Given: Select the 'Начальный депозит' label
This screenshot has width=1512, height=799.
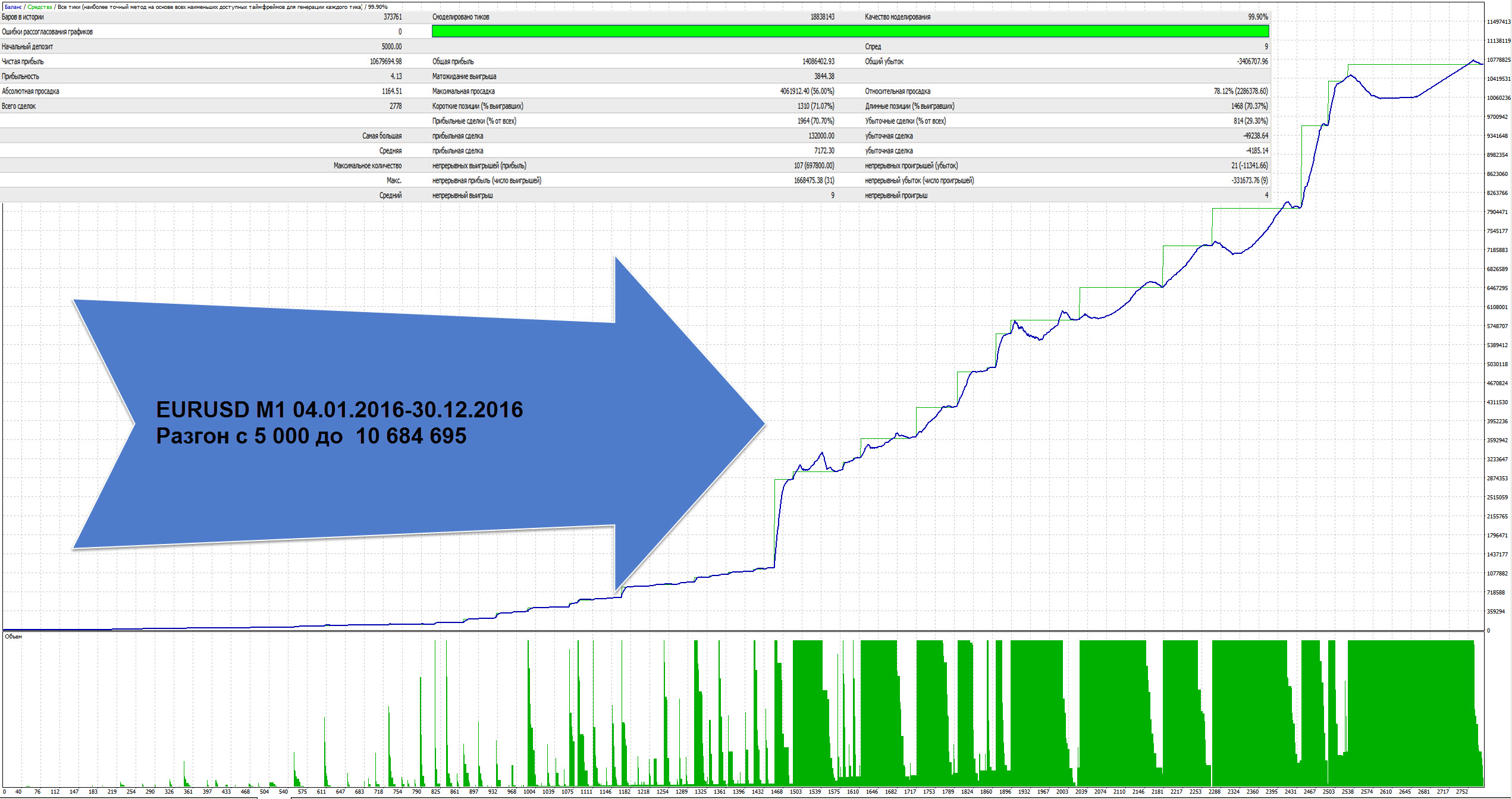Looking at the screenshot, I should tap(27, 47).
